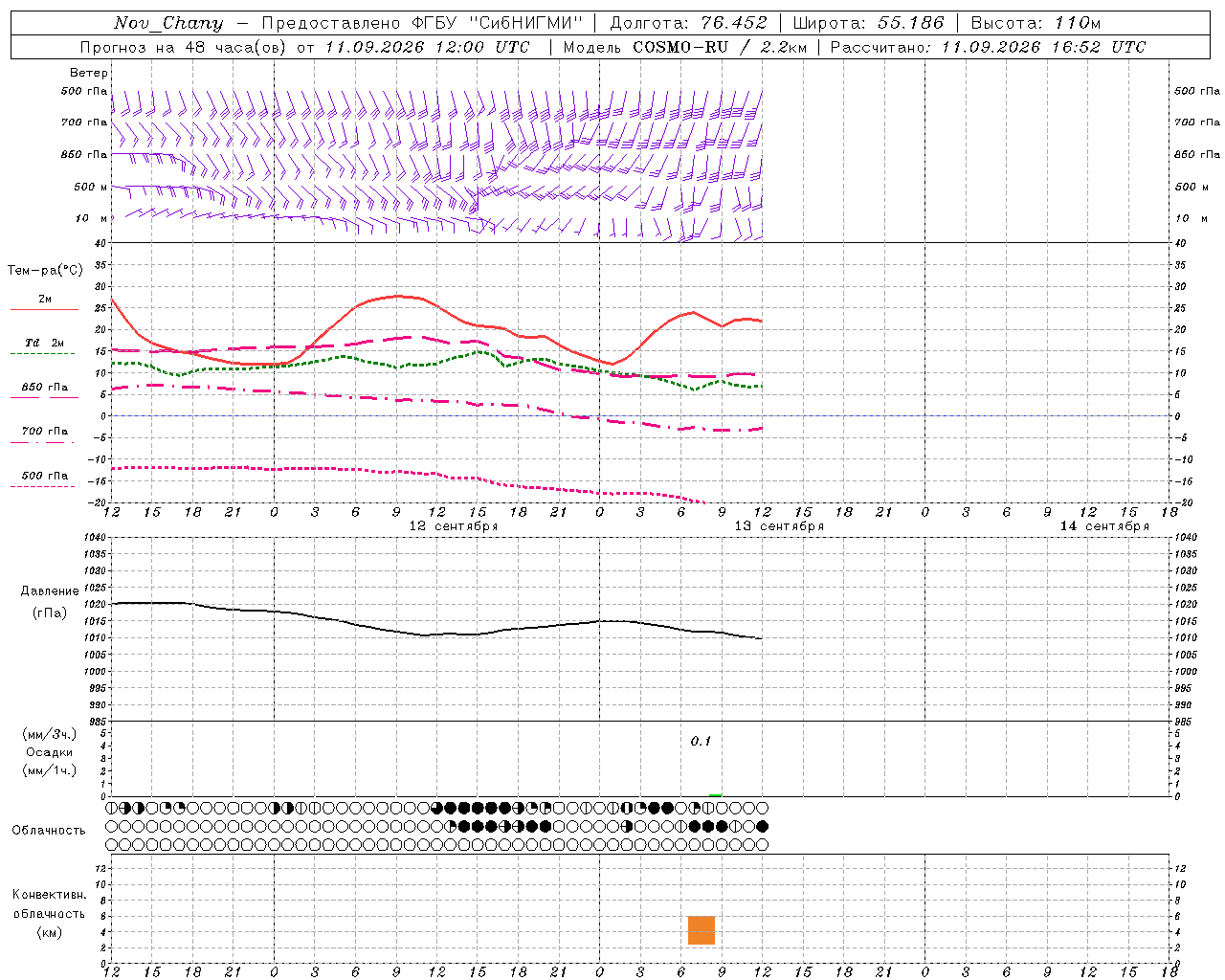Click the red 2м temperature legend line
The height and width of the screenshot is (980, 1225).
click(44, 309)
